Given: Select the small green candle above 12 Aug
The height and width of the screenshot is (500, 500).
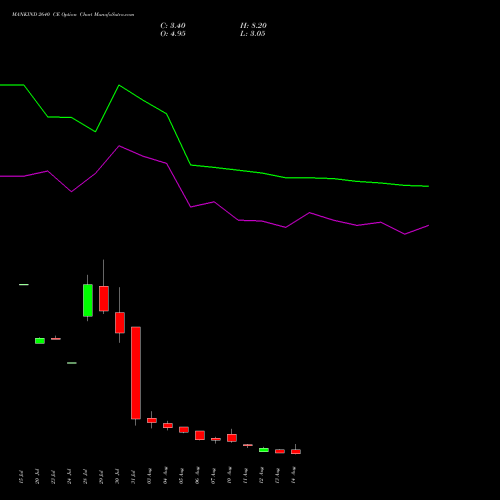Looking at the screenshot, I should coord(264,450).
